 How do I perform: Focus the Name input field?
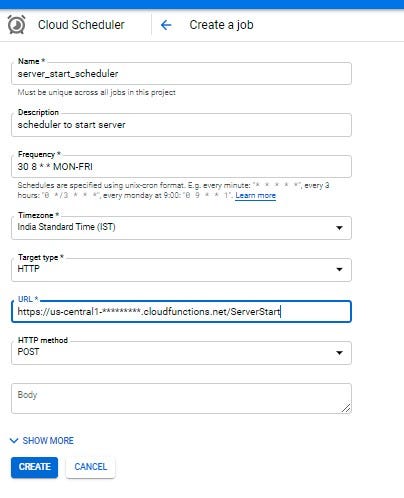(x=181, y=74)
